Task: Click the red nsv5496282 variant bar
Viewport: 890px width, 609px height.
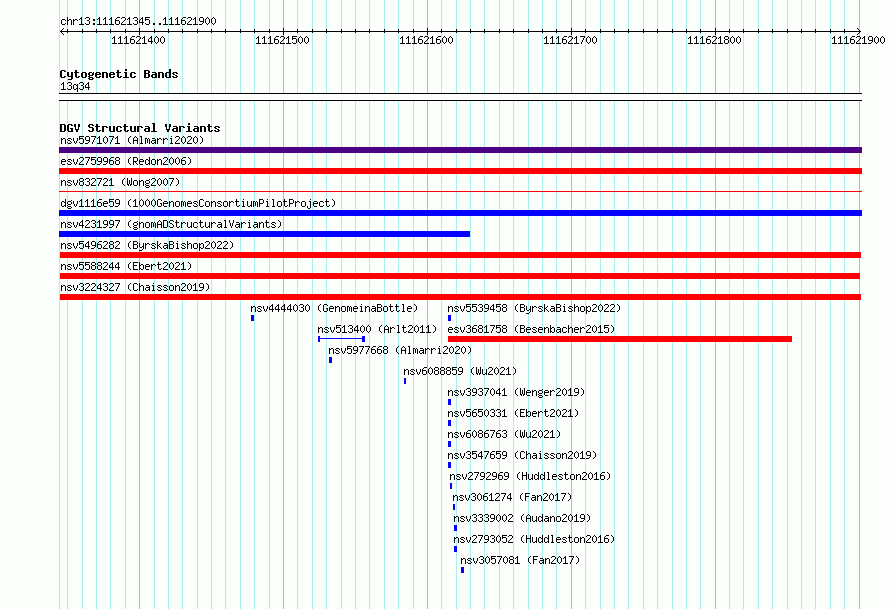Action: [x=460, y=255]
